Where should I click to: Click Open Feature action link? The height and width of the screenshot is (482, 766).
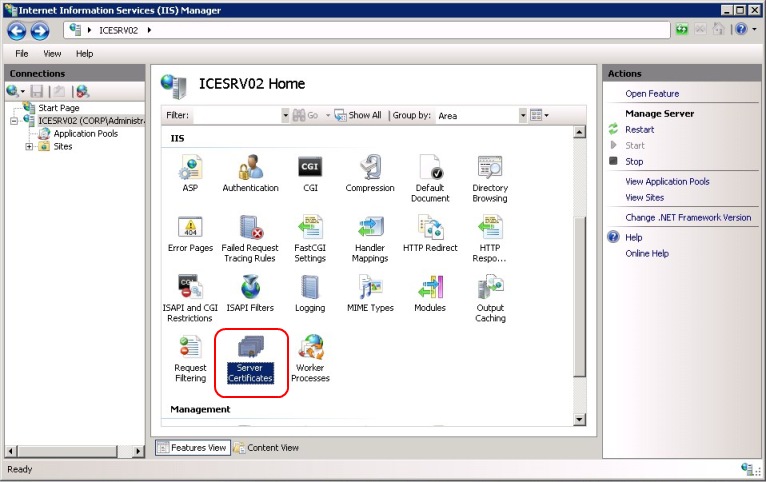(652, 94)
